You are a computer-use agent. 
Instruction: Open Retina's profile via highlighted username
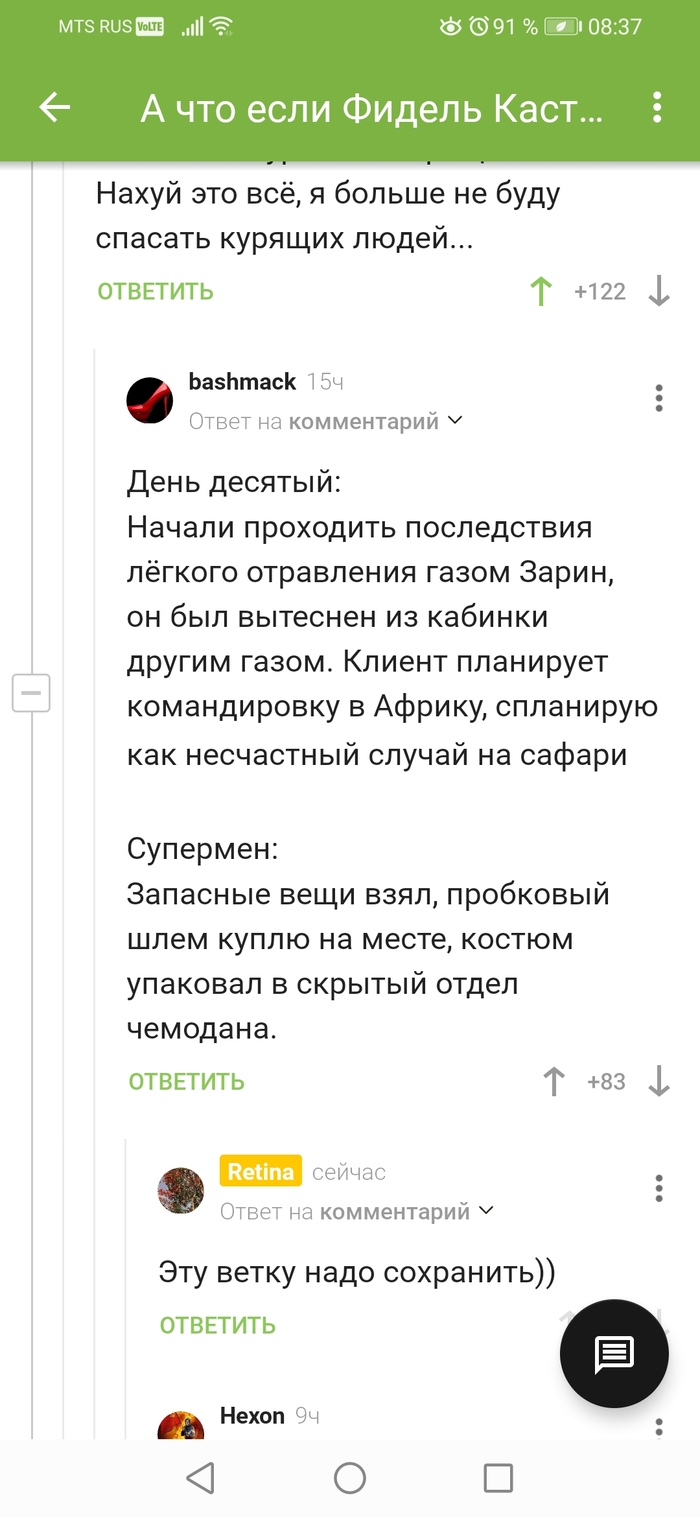(260, 1171)
